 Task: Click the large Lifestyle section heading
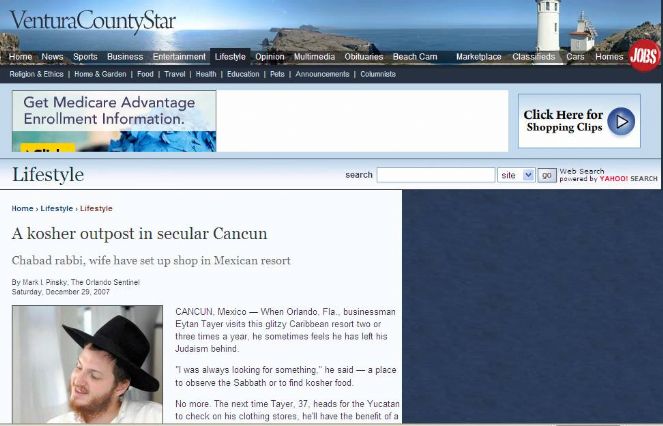[x=48, y=174]
